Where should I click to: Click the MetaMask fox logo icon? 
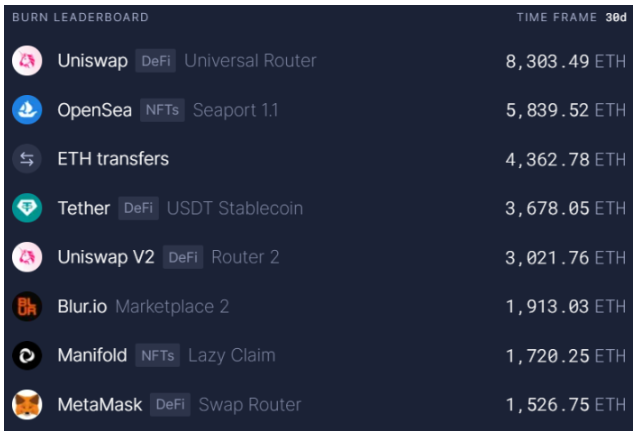point(27,405)
